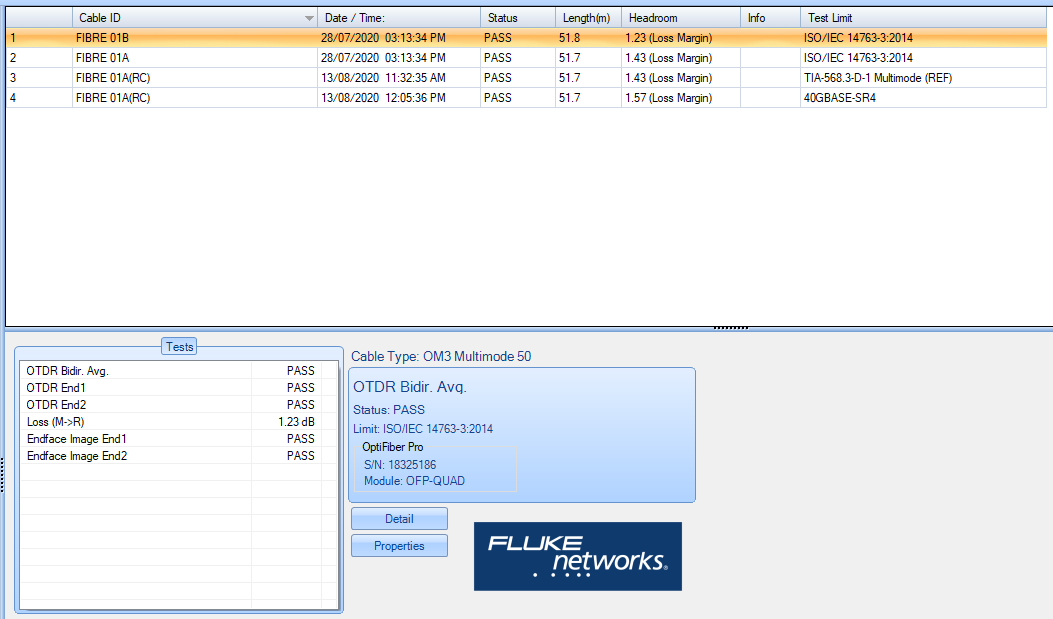Click the Length(m) column header
1053x619 pixels.
[x=586, y=18]
